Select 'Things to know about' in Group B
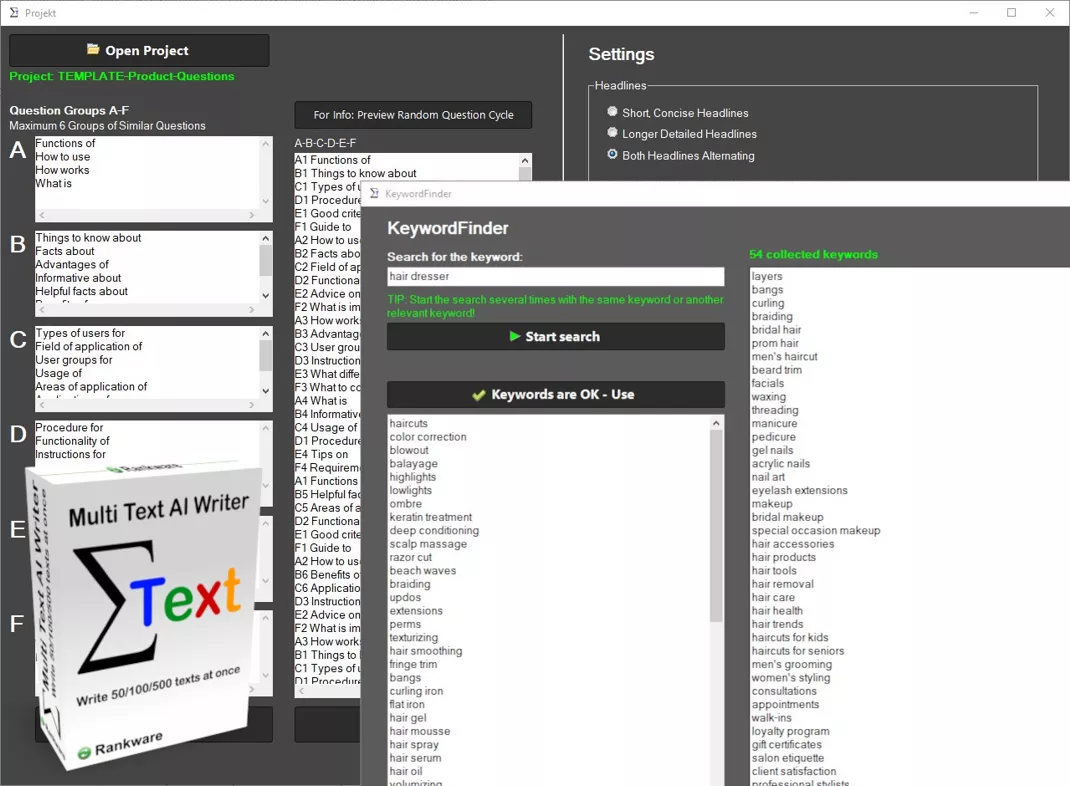 pos(89,237)
